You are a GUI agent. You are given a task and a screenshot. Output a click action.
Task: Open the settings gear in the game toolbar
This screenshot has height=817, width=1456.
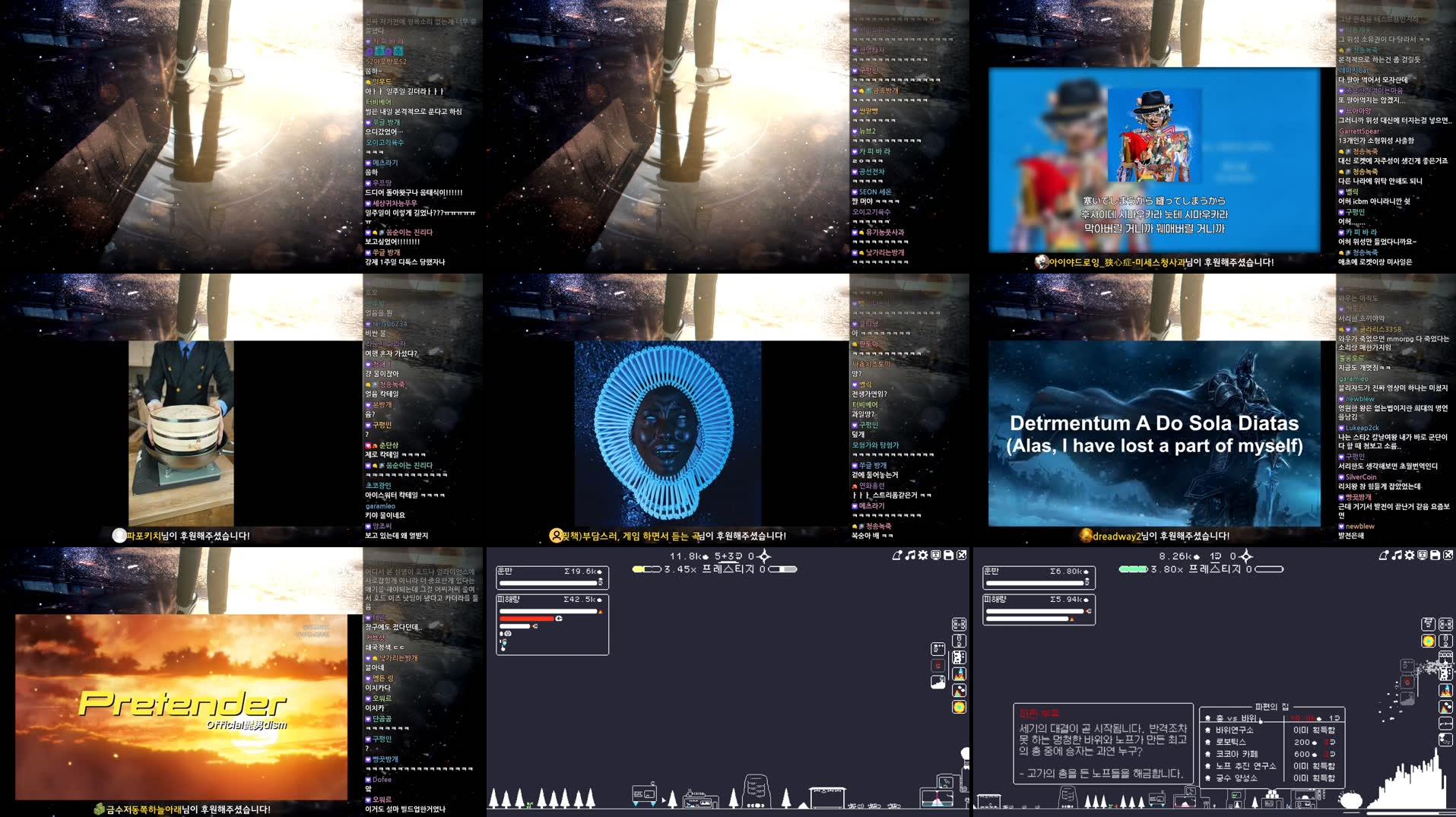(1410, 556)
